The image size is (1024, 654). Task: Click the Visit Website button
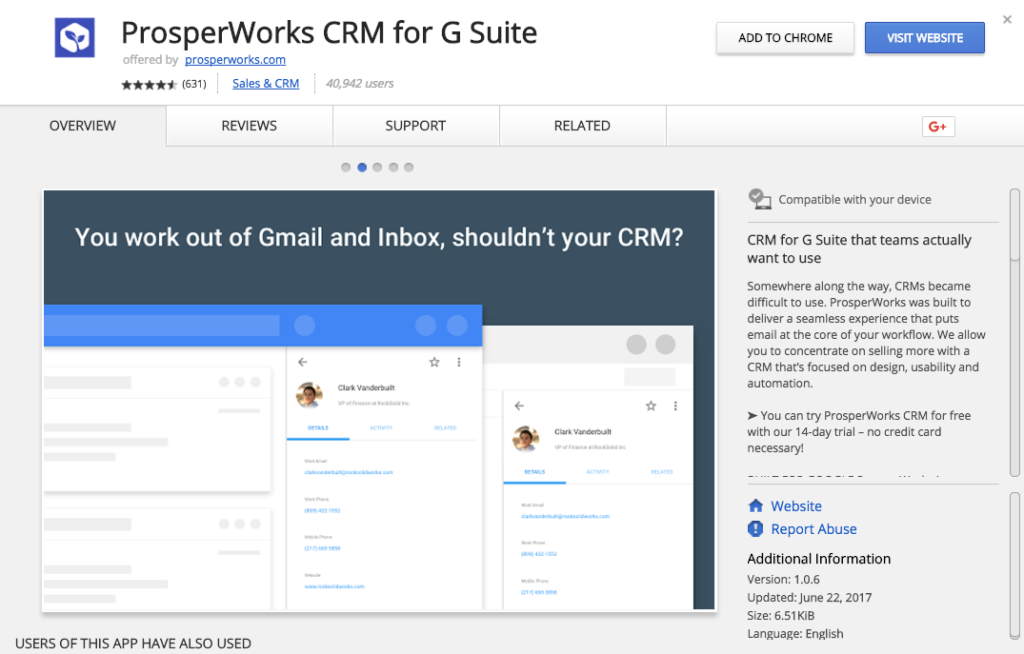[x=925, y=38]
